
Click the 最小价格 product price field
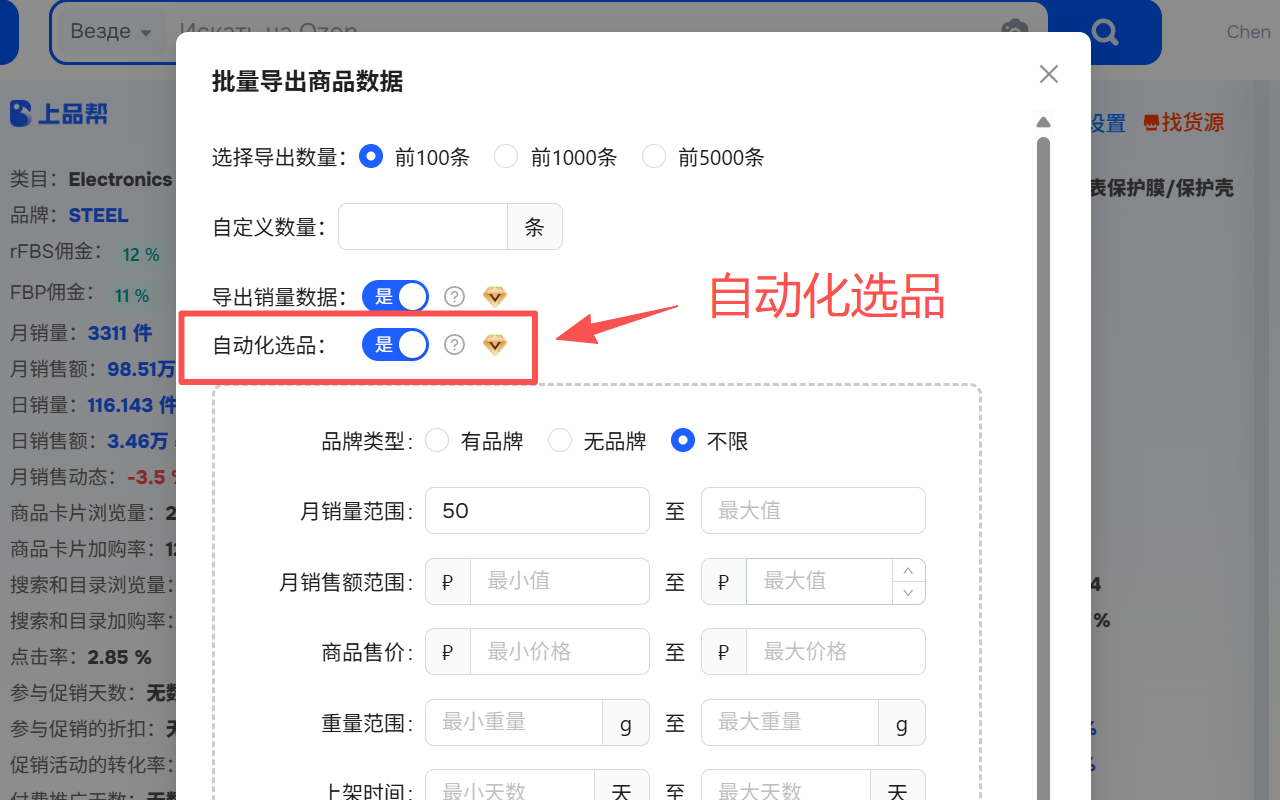click(x=559, y=651)
